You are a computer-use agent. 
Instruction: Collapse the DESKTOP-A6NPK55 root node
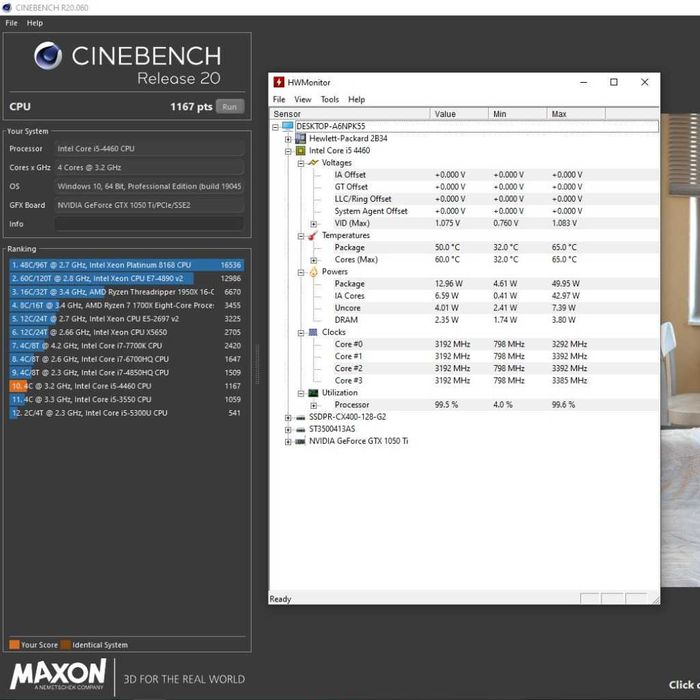point(275,127)
